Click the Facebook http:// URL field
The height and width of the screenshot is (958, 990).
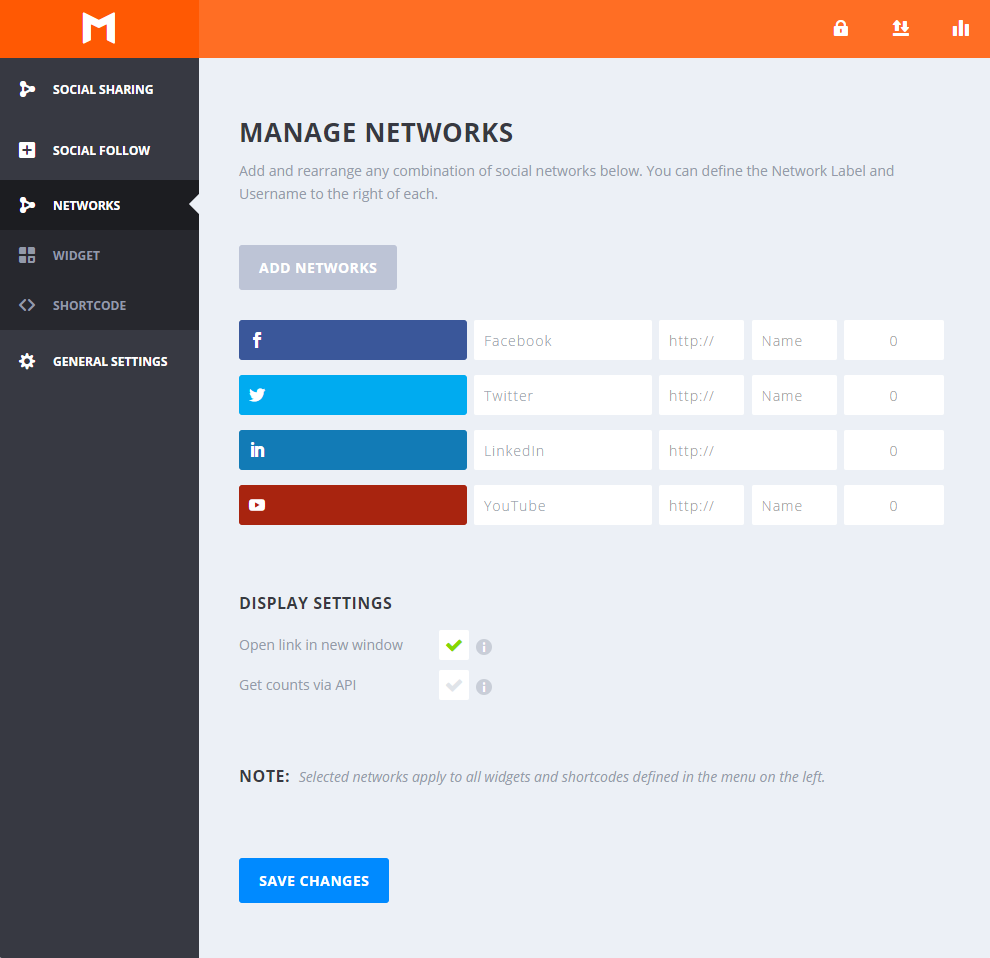click(x=701, y=340)
